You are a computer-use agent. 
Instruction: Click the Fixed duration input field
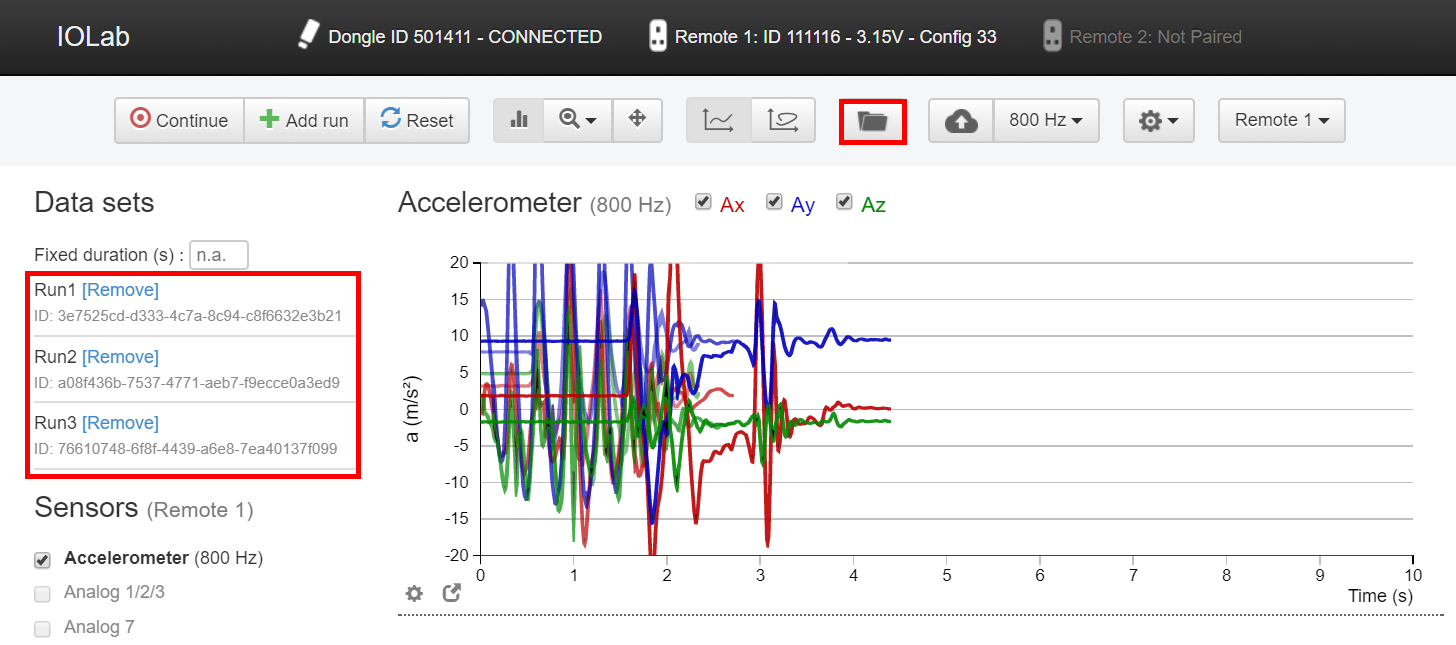[218, 255]
